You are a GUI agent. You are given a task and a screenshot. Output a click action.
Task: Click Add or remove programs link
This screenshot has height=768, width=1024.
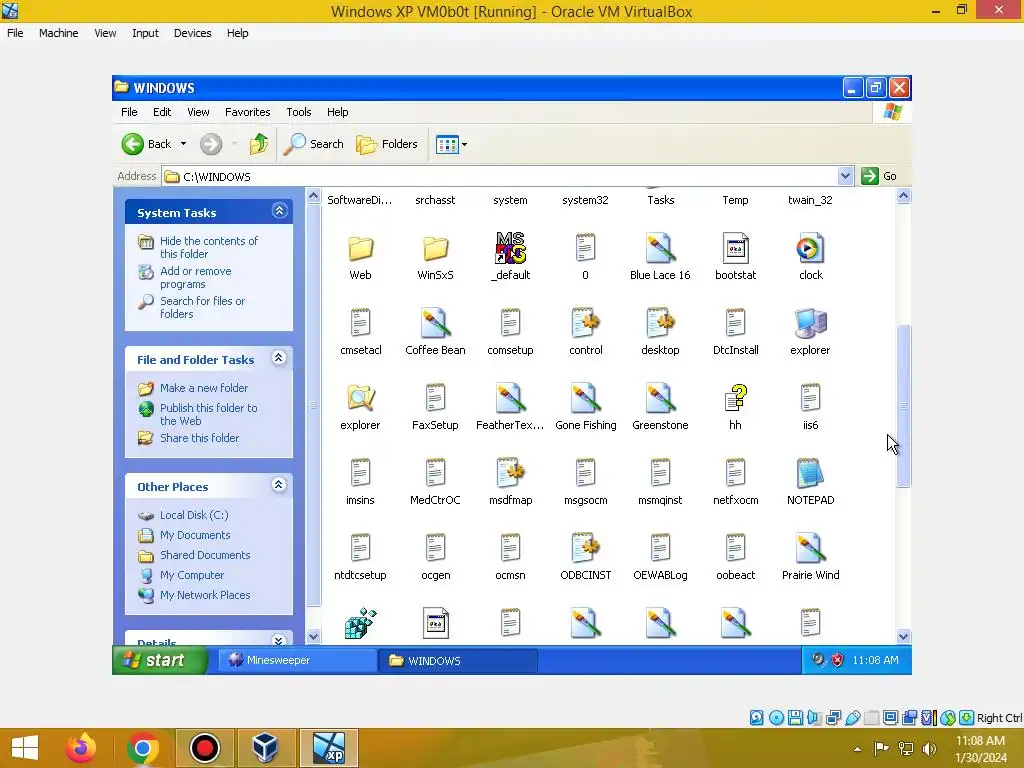tap(195, 278)
